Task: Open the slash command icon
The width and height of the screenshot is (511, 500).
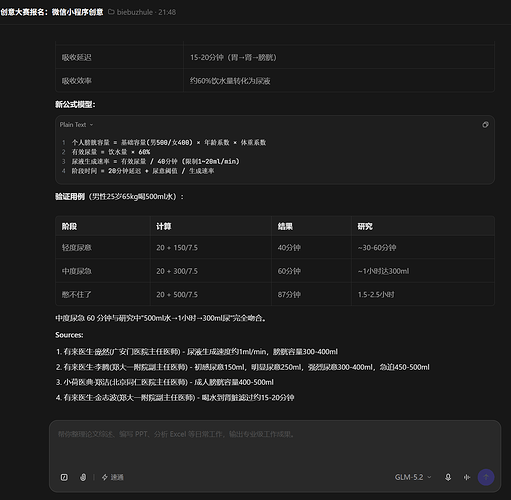Action: (x=64, y=477)
